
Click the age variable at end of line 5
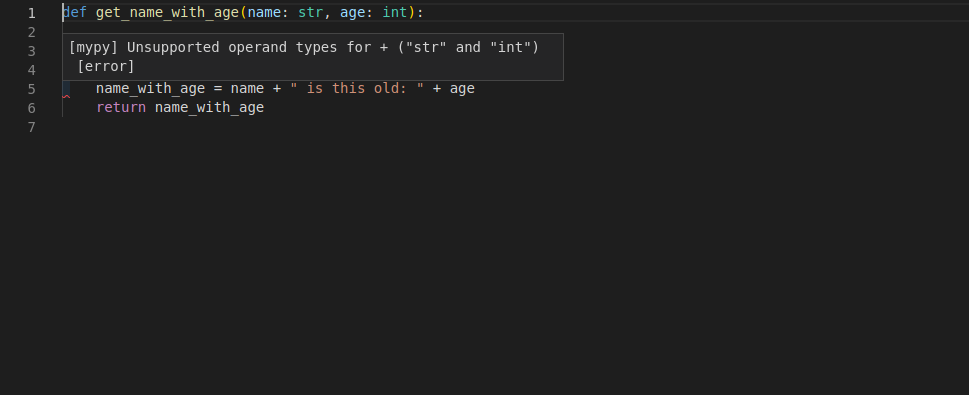coord(462,88)
